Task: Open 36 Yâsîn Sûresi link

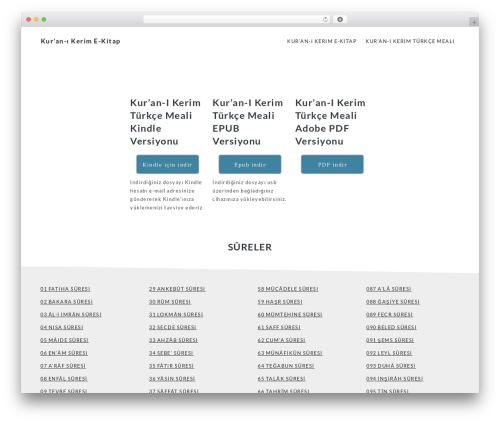Action: click(x=172, y=379)
